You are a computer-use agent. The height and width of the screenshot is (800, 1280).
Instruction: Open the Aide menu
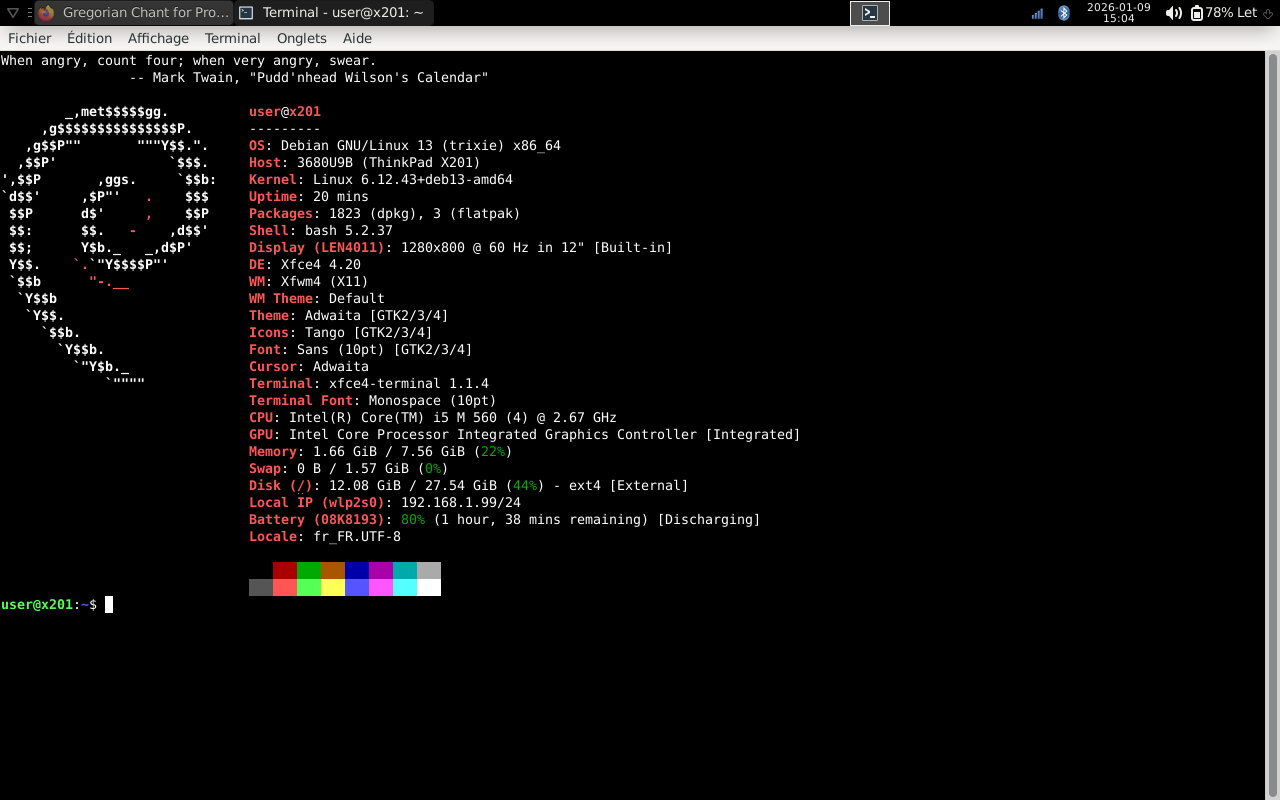tap(357, 38)
